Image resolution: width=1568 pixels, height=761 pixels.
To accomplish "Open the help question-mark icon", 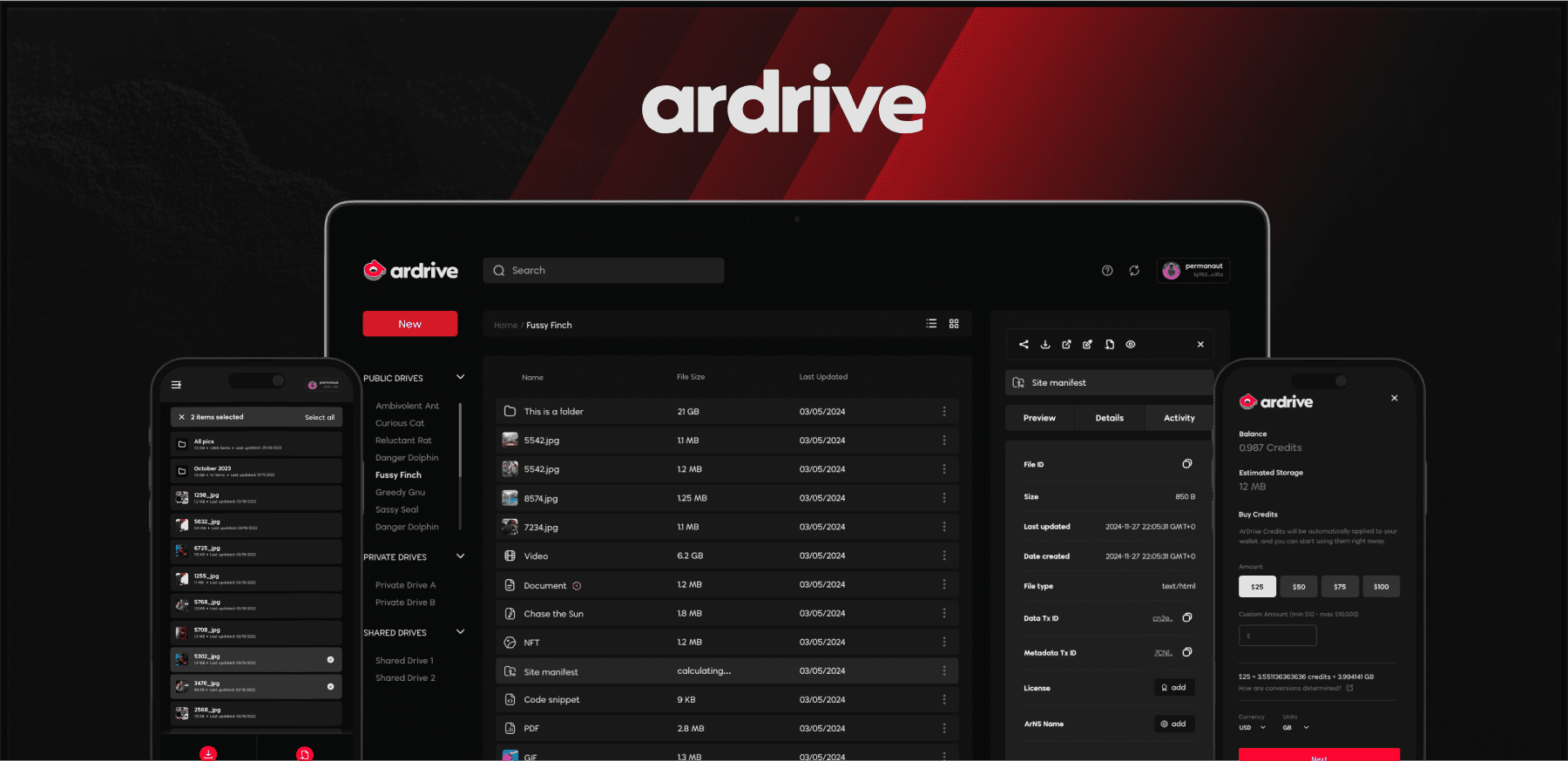I will (1107, 271).
